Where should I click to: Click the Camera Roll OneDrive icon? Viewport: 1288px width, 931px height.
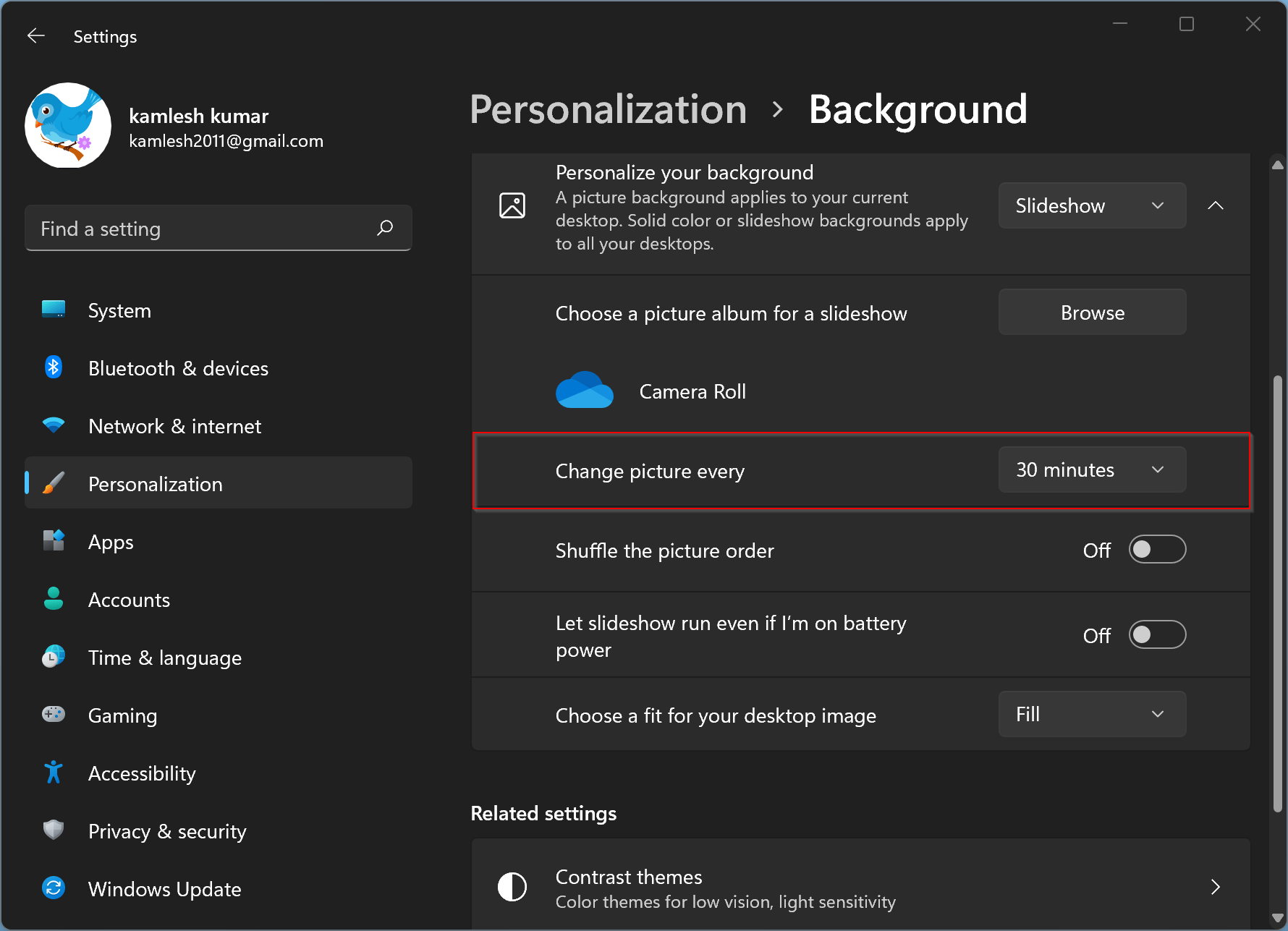click(x=584, y=391)
